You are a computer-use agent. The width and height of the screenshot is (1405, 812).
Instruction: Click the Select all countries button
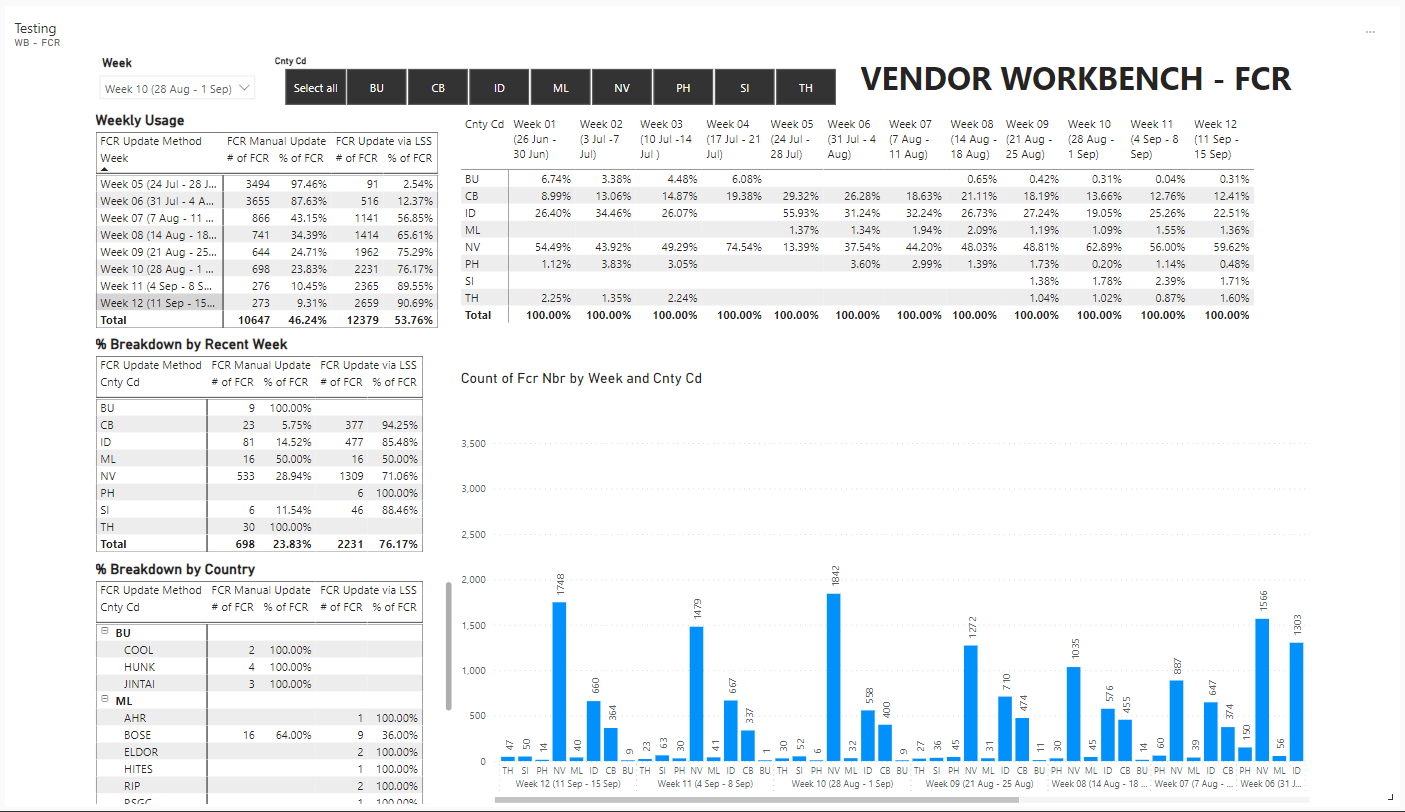(315, 87)
